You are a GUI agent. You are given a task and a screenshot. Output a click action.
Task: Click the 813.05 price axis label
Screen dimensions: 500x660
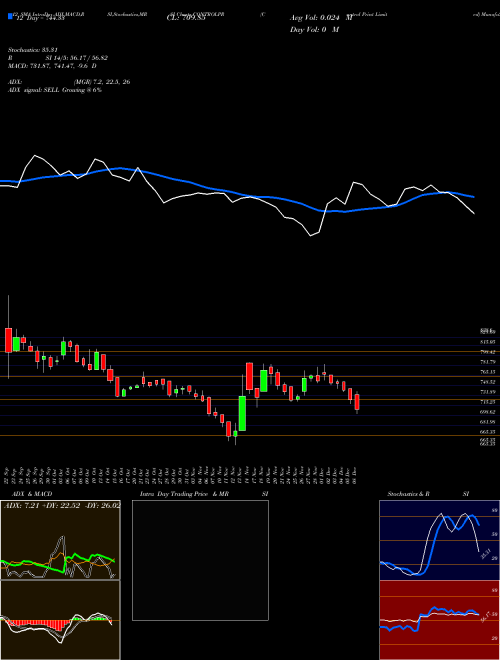click(x=487, y=342)
